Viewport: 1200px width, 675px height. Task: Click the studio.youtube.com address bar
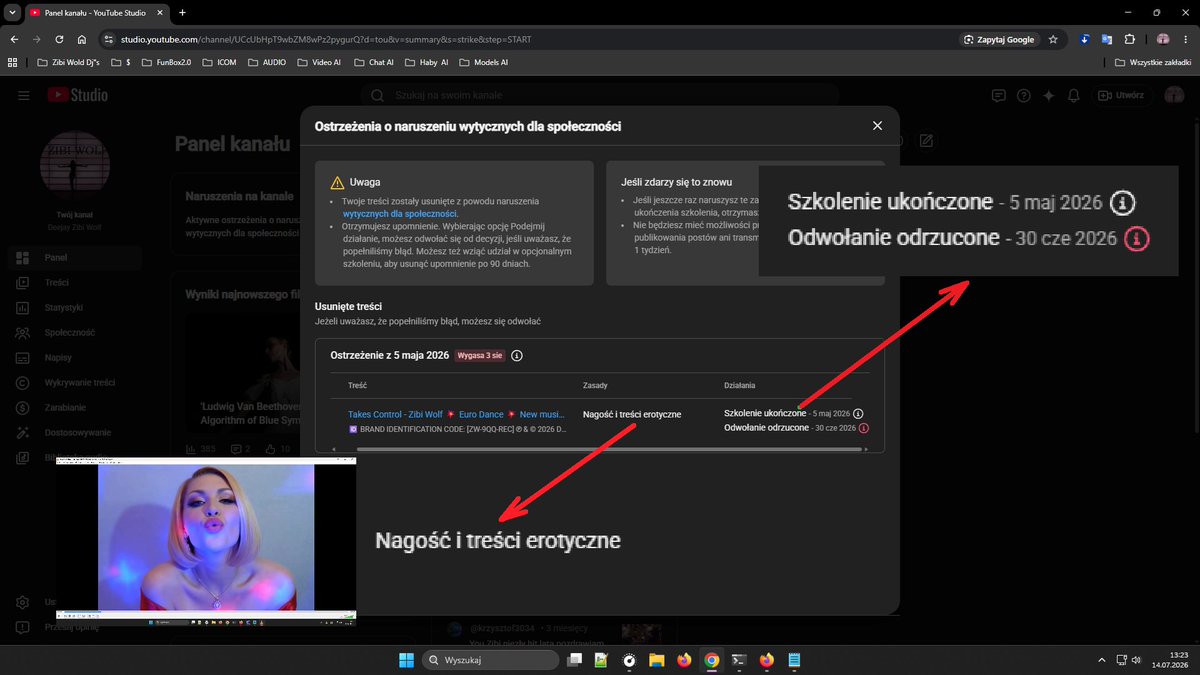[x=530, y=39]
